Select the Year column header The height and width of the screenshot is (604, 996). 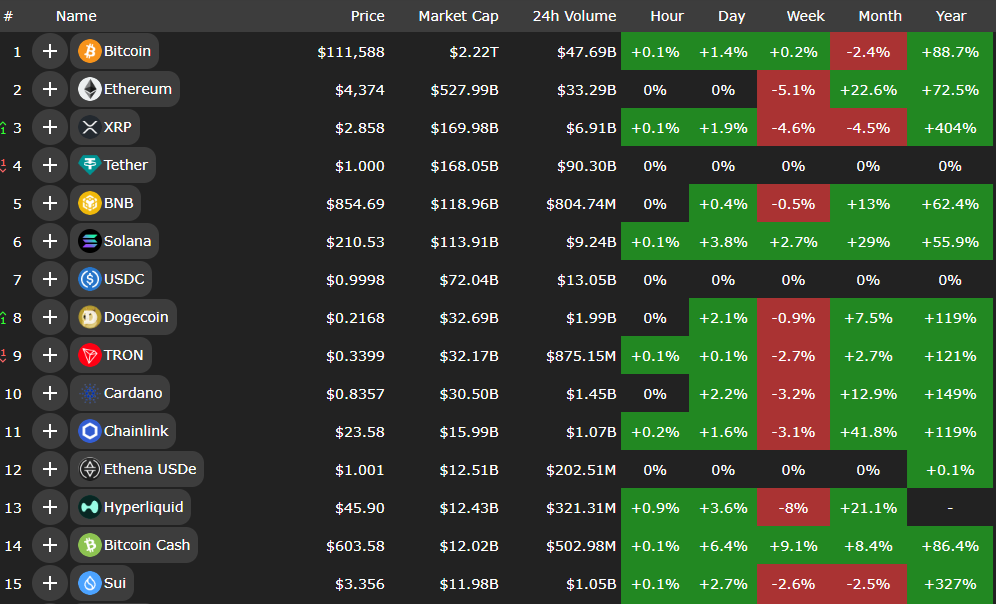coord(950,16)
